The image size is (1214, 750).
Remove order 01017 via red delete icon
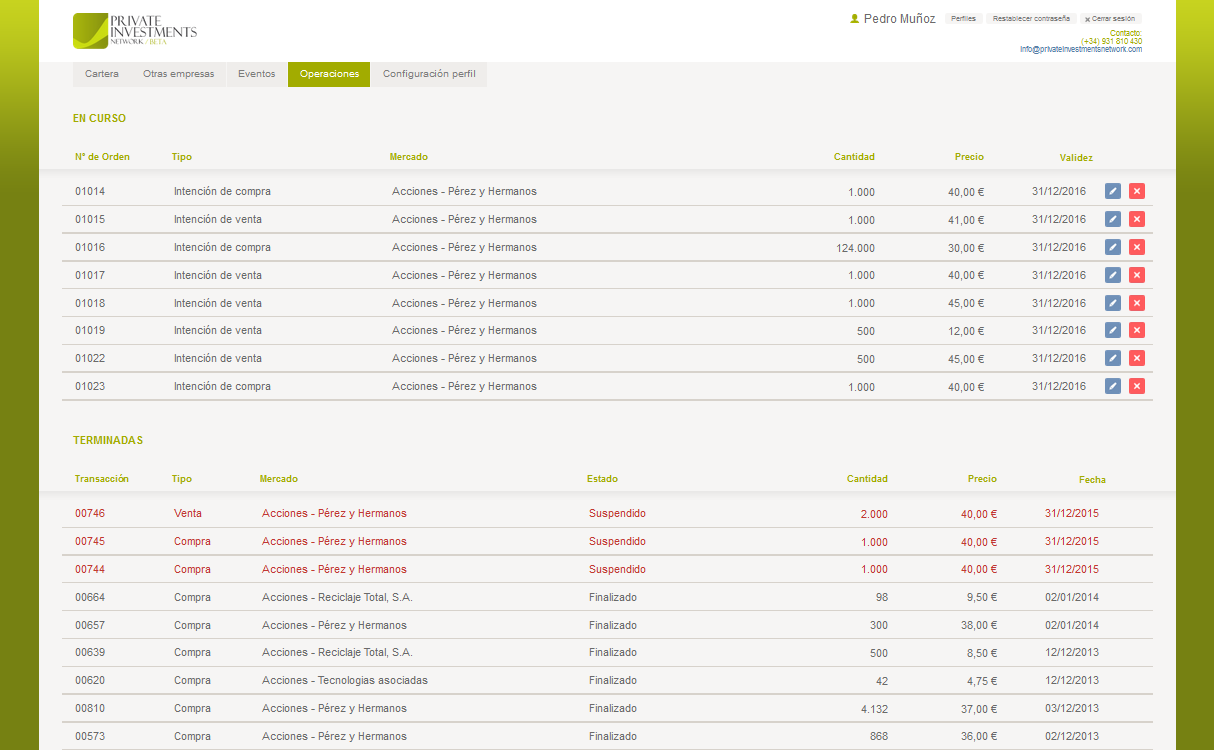coord(1137,275)
